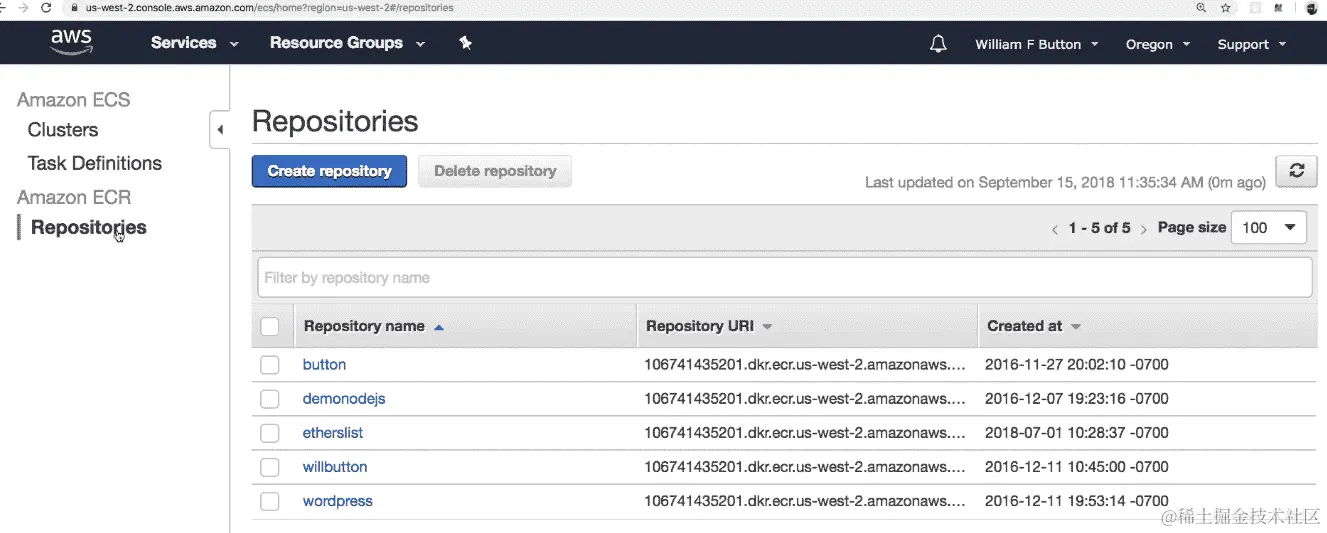
Task: Reload the page in the browser
Action: (x=46, y=7)
